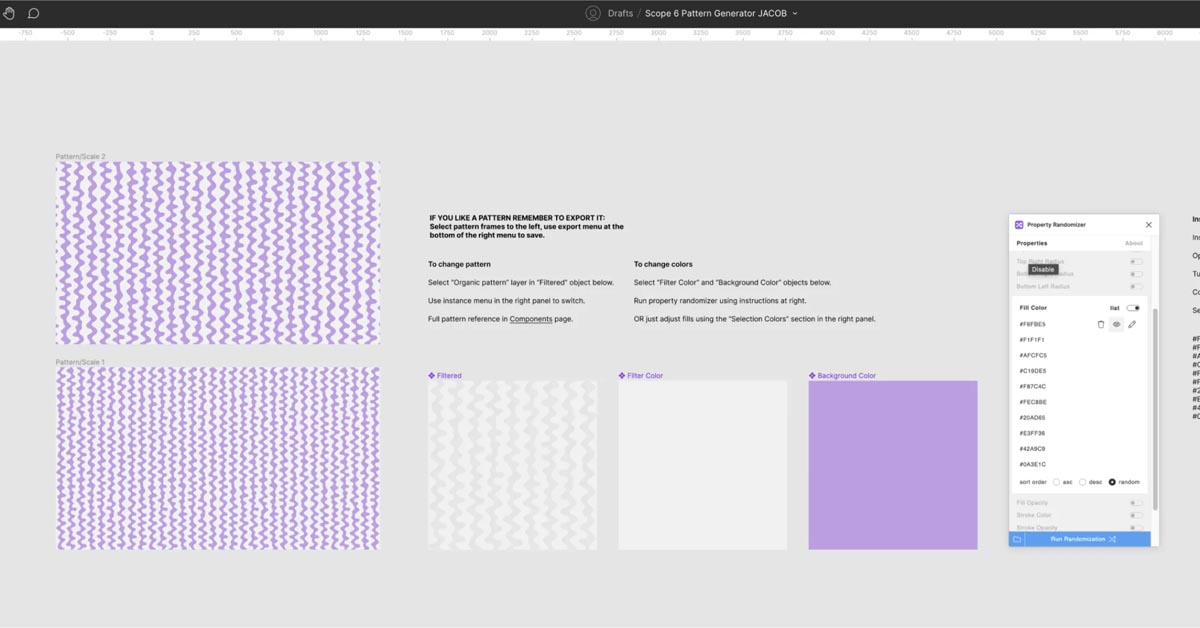Viewport: 1200px width, 628px height.
Task: Enable the Top Right Radius toggle
Action: tap(1136, 262)
